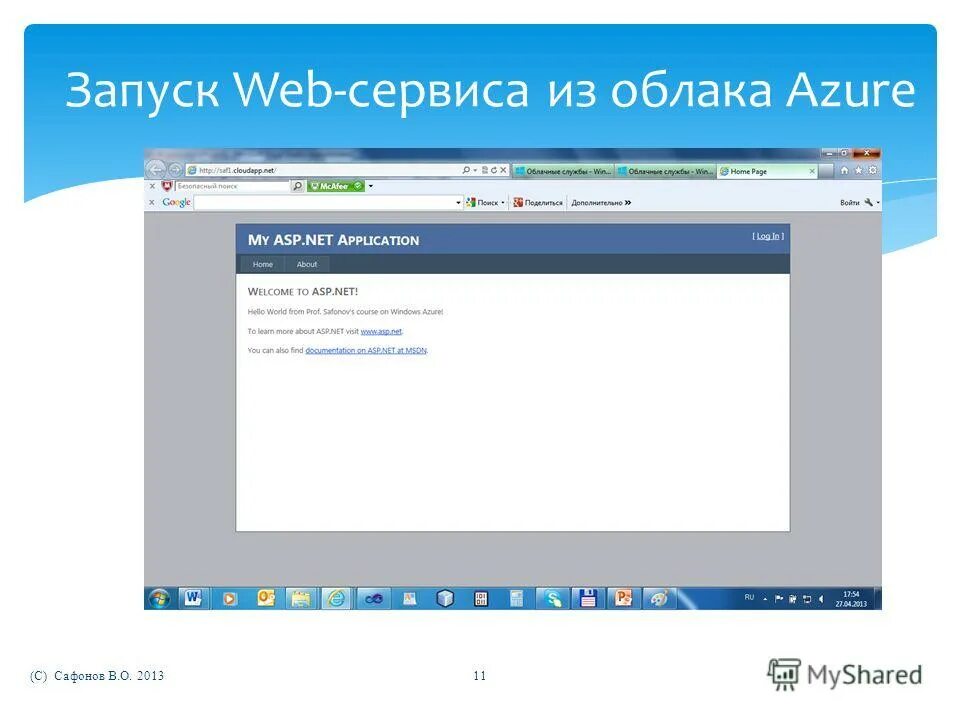Open Microsoft Word from the taskbar
The width and height of the screenshot is (960, 720).
click(196, 598)
